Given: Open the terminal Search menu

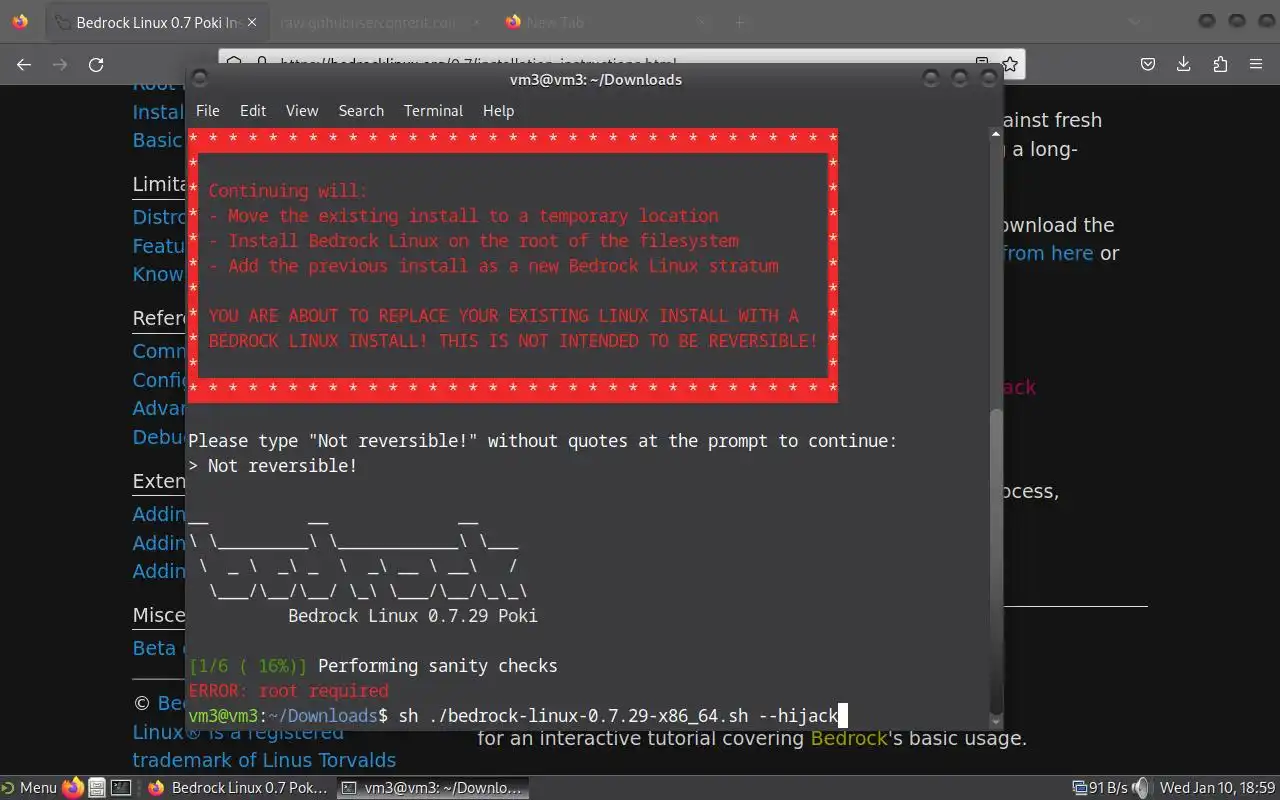Looking at the screenshot, I should [x=361, y=111].
